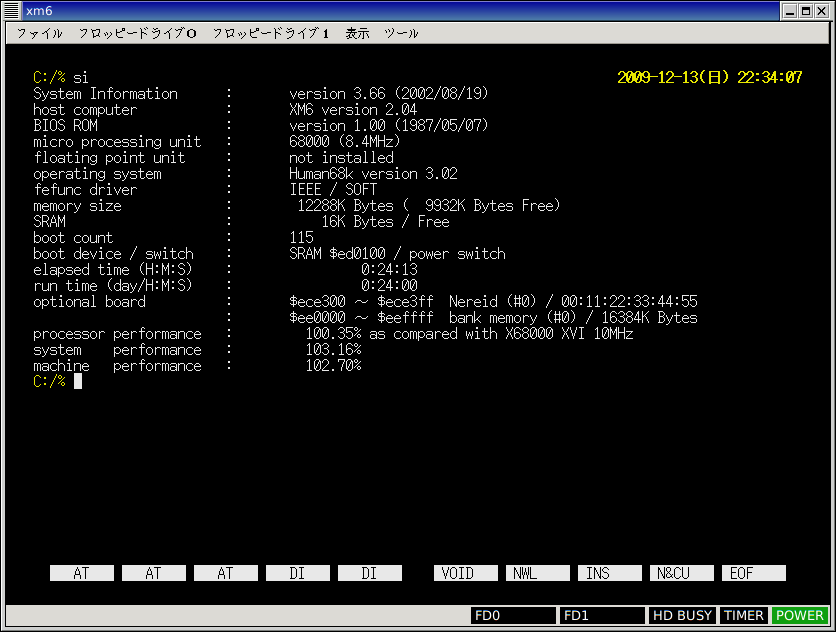
Task: Click the HD BUSY status indicator
Action: click(682, 615)
